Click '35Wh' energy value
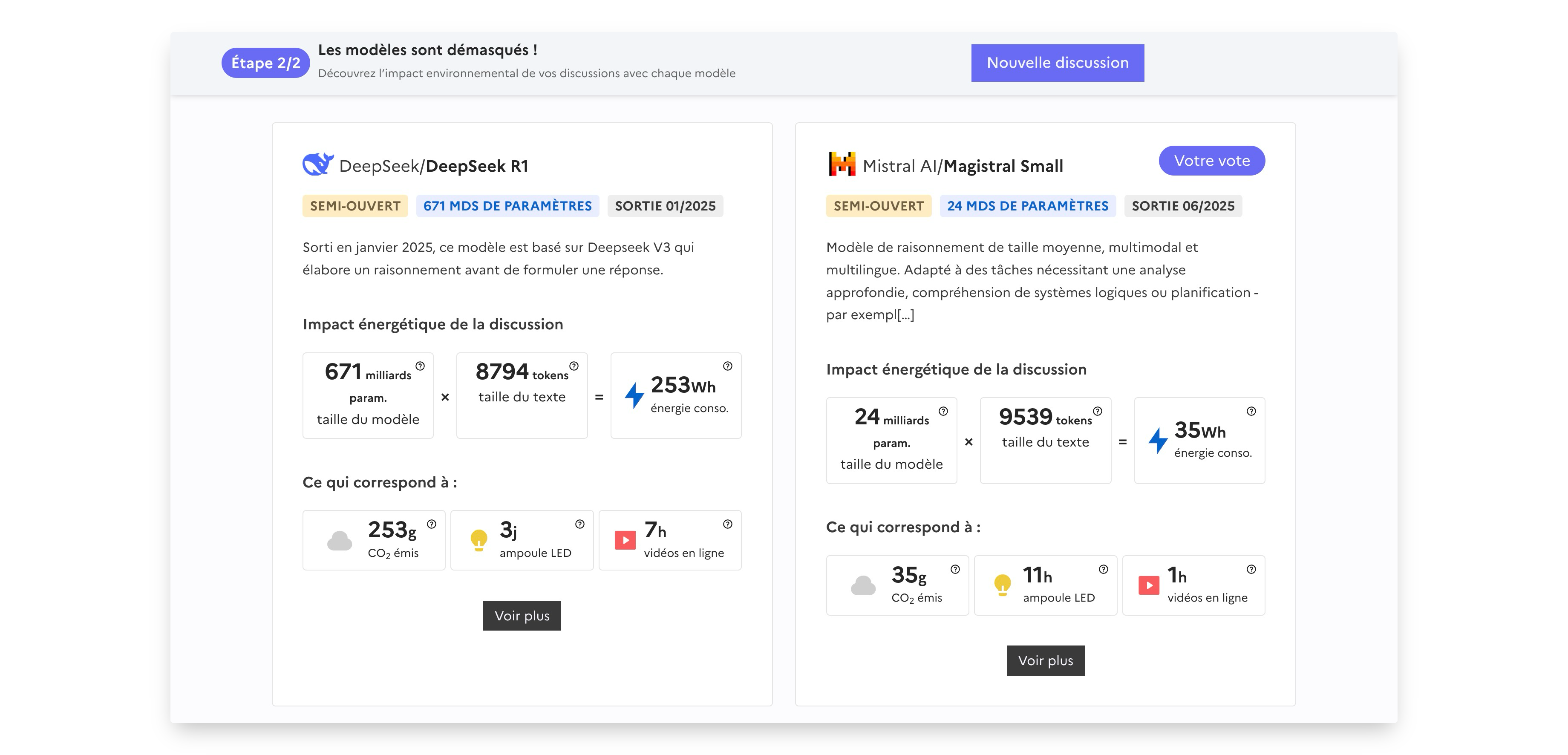The width and height of the screenshot is (1568, 755). [1200, 430]
